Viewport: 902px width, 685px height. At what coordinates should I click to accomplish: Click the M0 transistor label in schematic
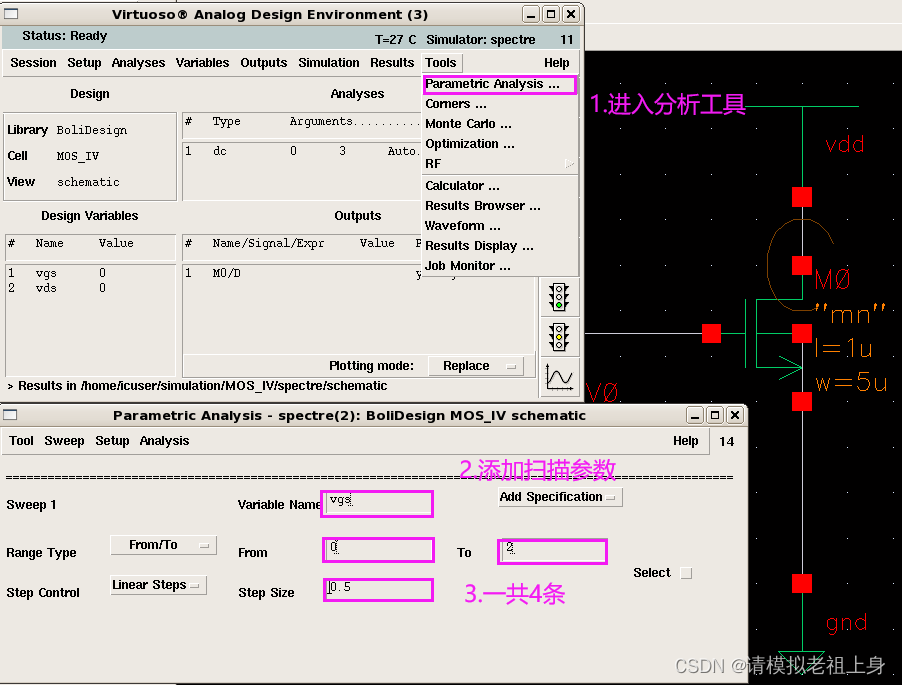[832, 280]
